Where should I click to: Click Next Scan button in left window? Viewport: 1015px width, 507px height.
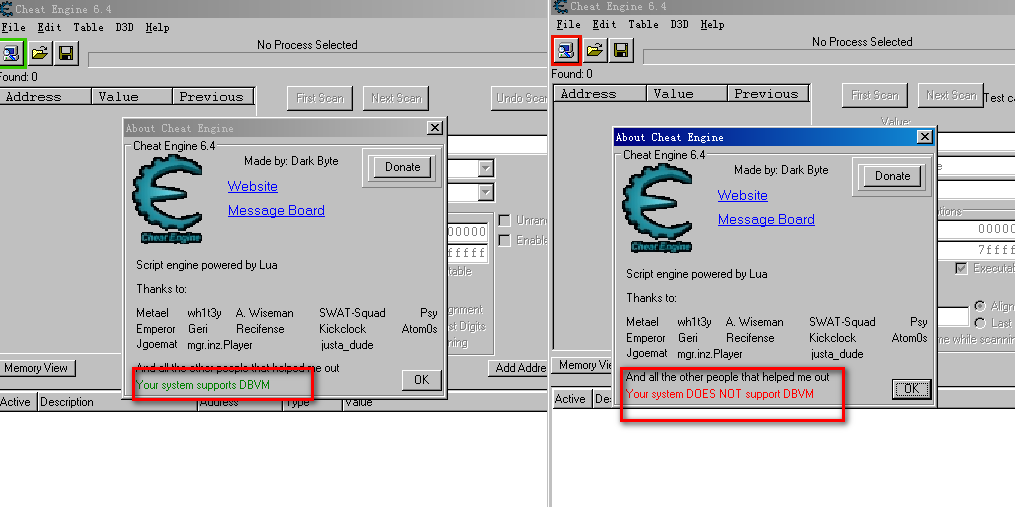(396, 98)
